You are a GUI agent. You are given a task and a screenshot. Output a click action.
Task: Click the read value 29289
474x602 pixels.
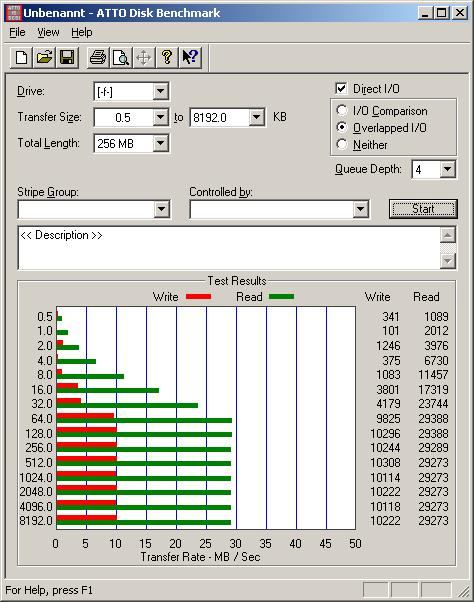pyautogui.click(x=433, y=448)
